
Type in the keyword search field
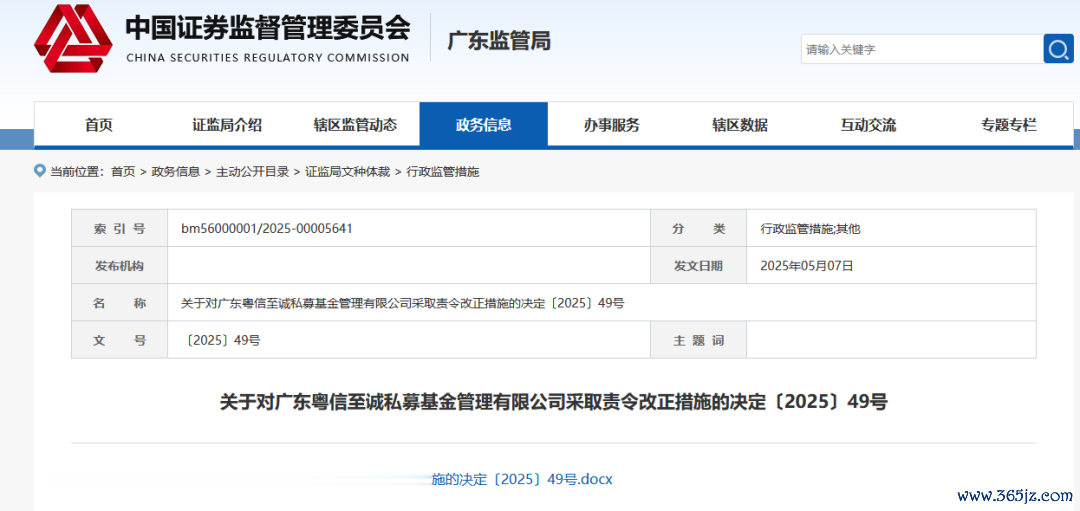(x=920, y=49)
